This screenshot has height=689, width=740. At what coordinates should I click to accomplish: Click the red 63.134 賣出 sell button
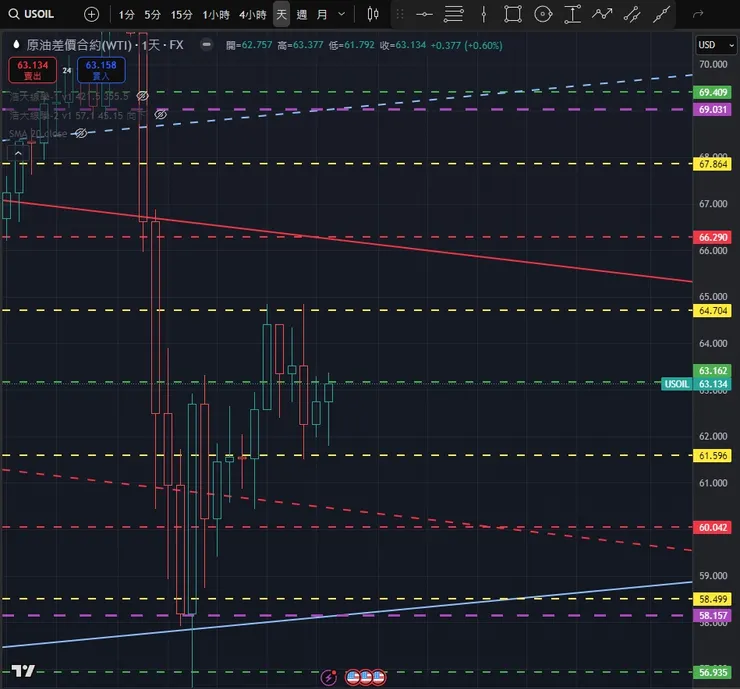pos(33,70)
